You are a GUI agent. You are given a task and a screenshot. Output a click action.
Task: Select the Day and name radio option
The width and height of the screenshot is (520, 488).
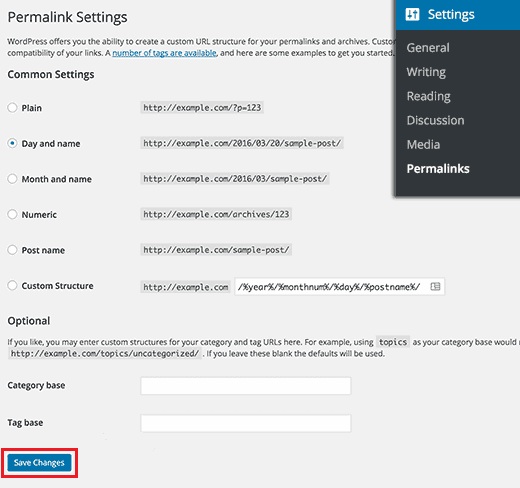click(12, 143)
